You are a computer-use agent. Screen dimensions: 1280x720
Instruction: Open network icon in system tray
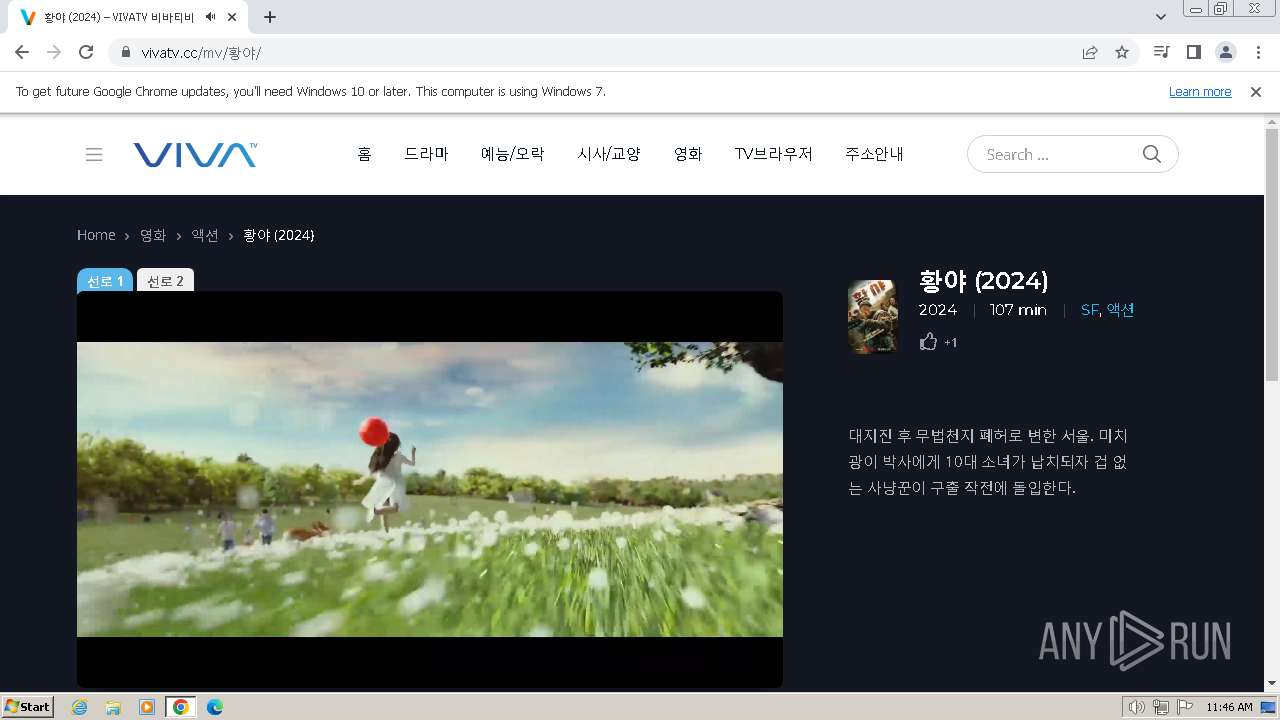1160,707
